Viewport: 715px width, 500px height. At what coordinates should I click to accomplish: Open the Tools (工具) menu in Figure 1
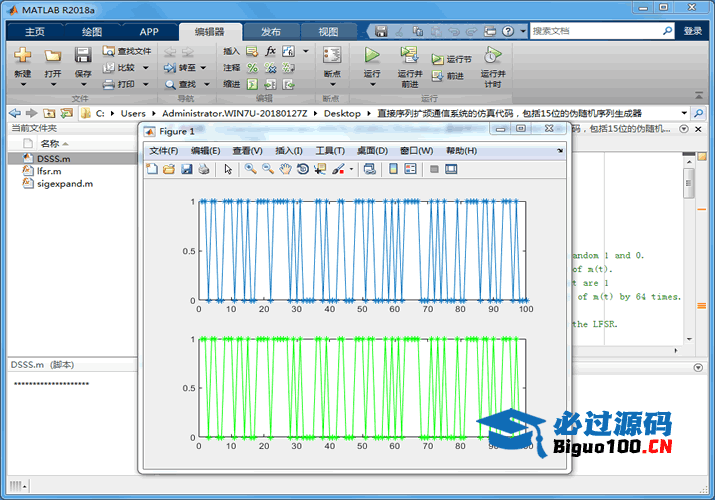click(330, 151)
